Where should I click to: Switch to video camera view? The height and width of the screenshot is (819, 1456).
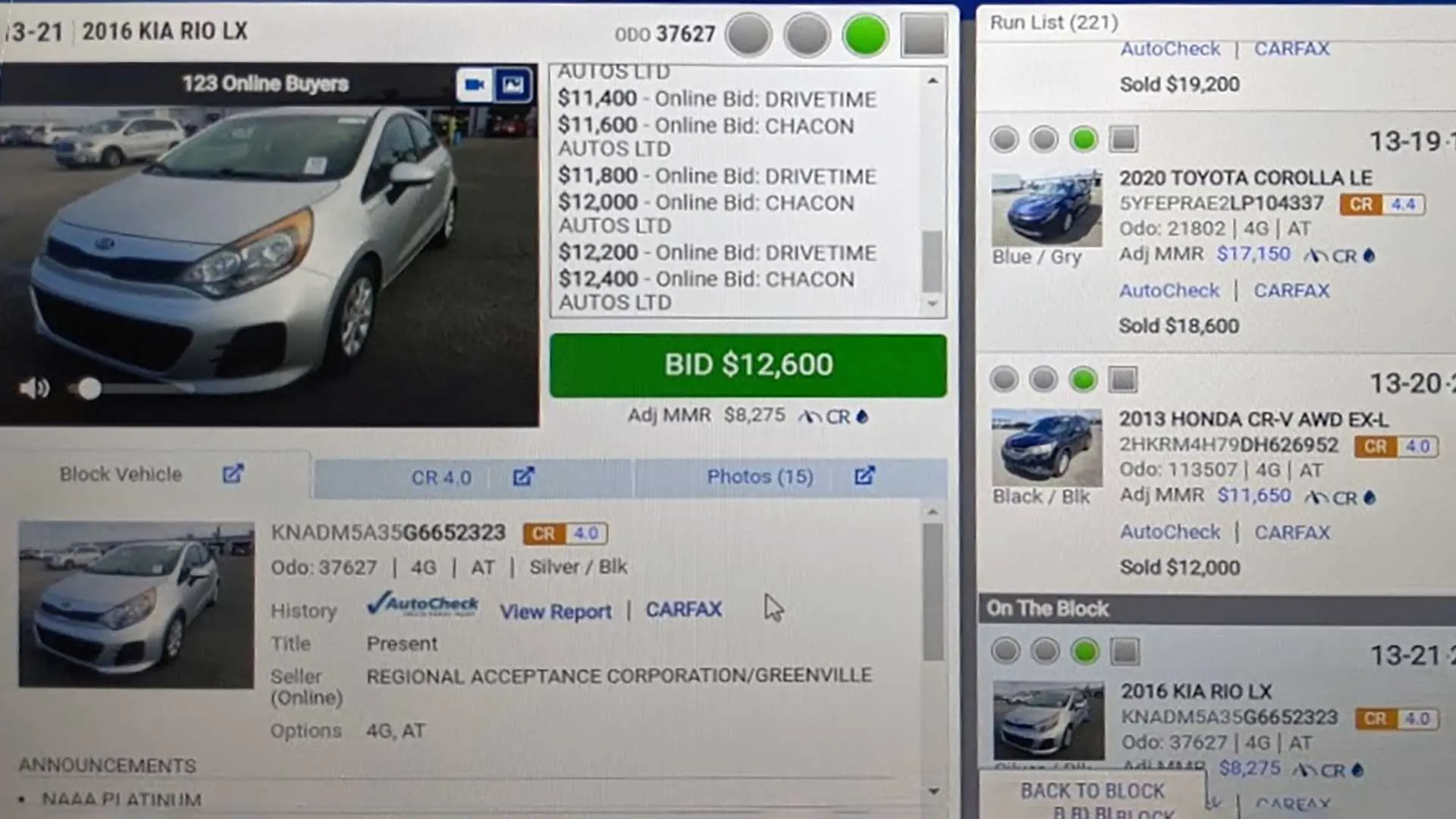click(475, 84)
